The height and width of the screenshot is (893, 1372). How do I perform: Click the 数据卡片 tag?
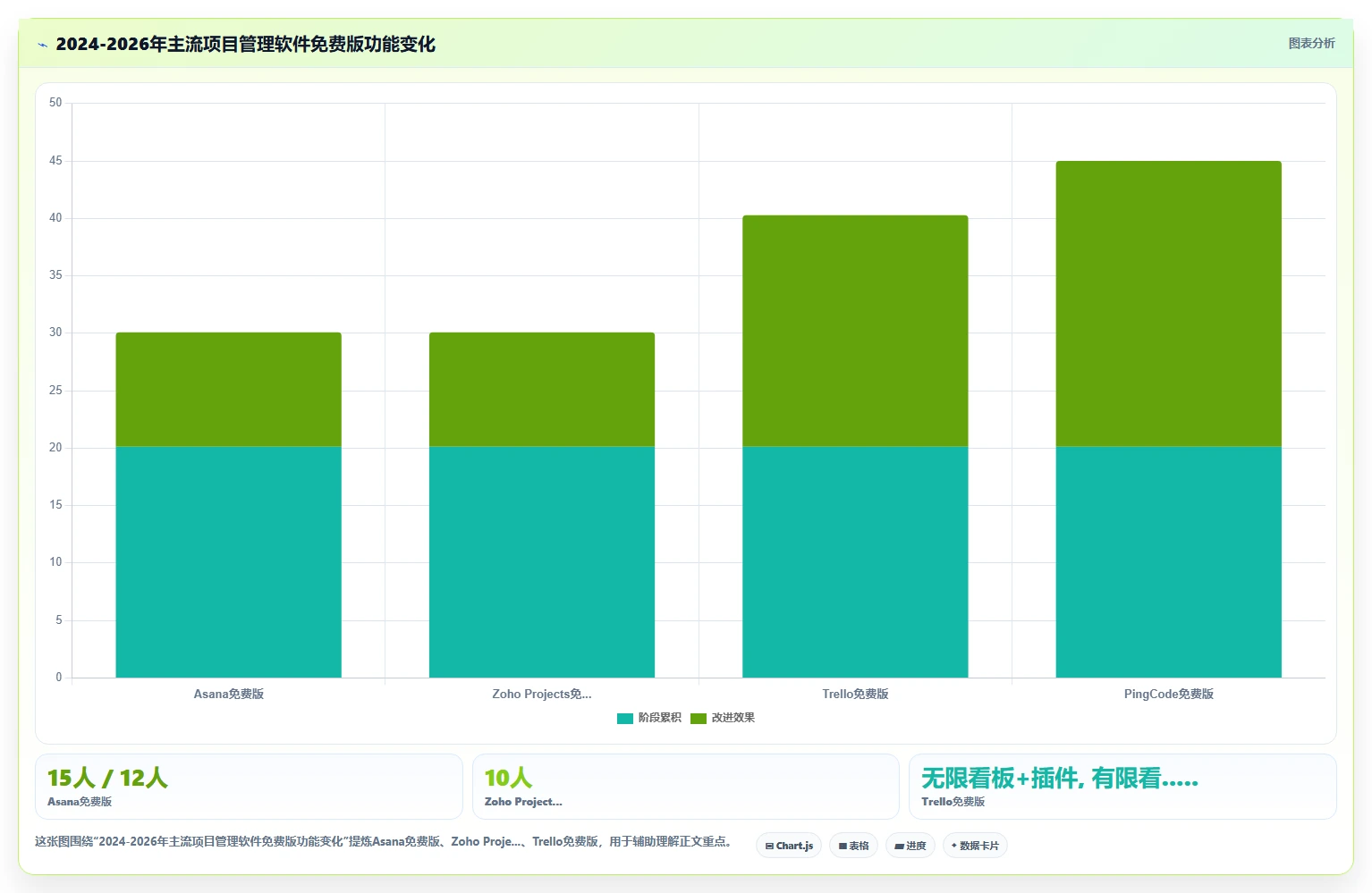(x=975, y=846)
